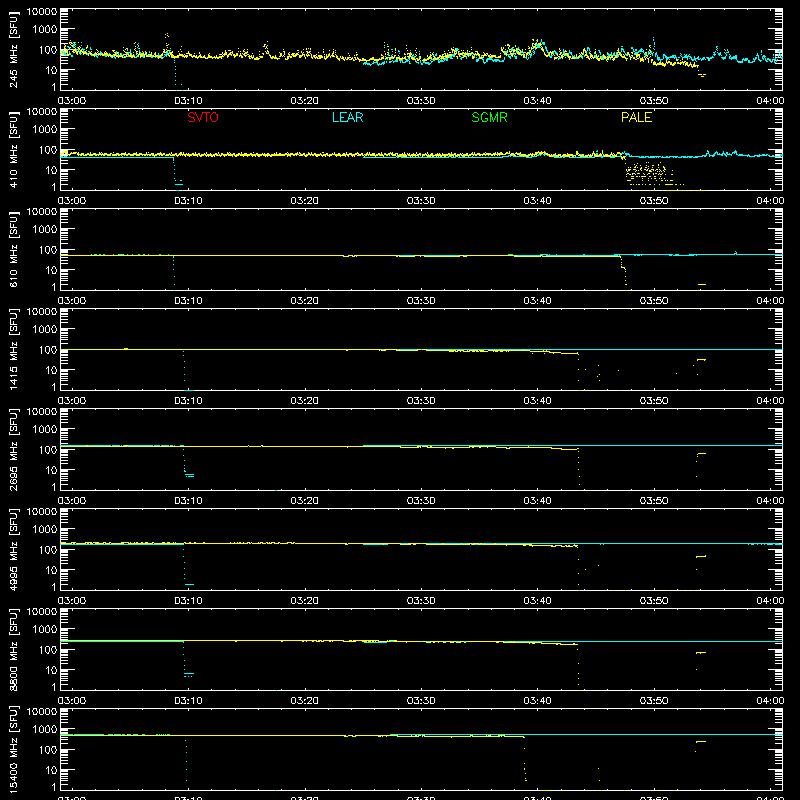Click the 10 y-axis value on the 1415 MHz plot
800x800 pixels.
tap(51, 370)
